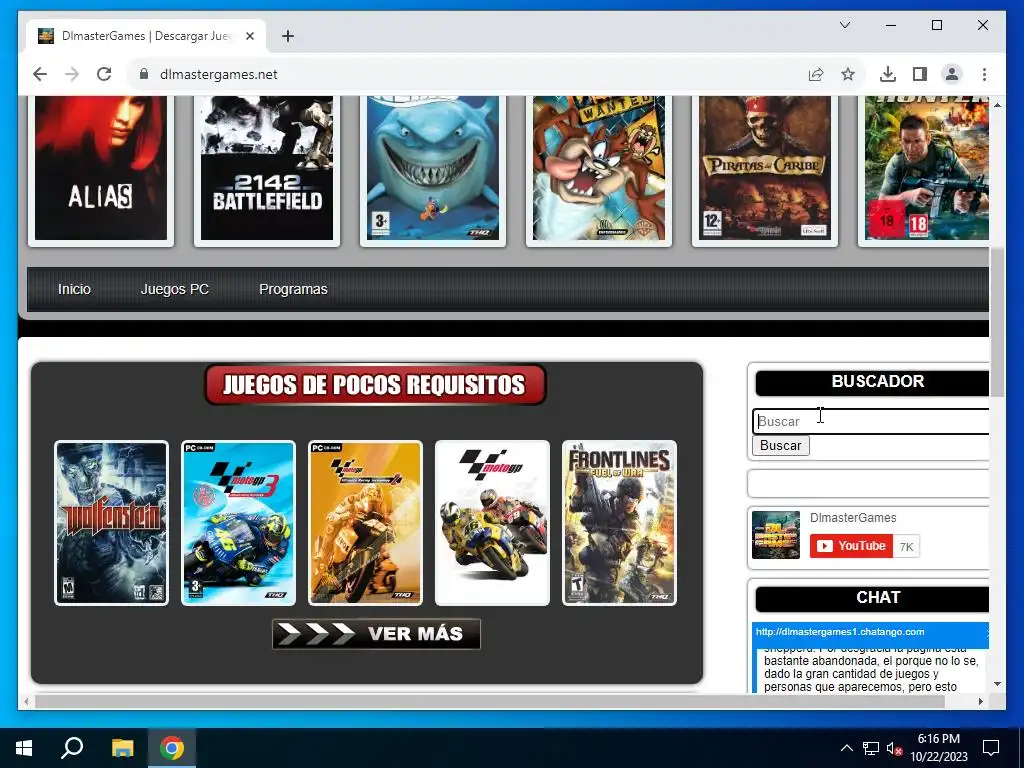The image size is (1024, 768).
Task: Click the horizontal scrollbar thumb
Action: coord(490,701)
